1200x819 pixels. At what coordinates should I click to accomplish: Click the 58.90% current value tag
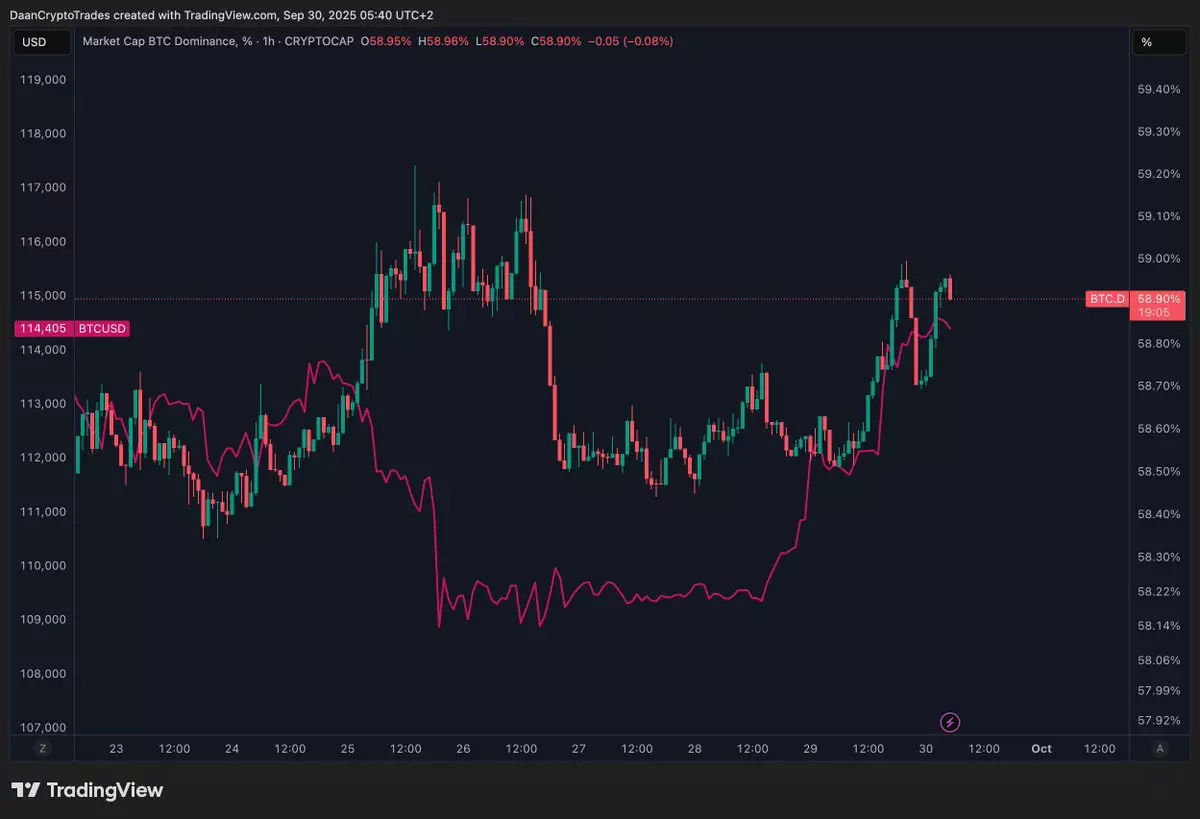[1158, 299]
